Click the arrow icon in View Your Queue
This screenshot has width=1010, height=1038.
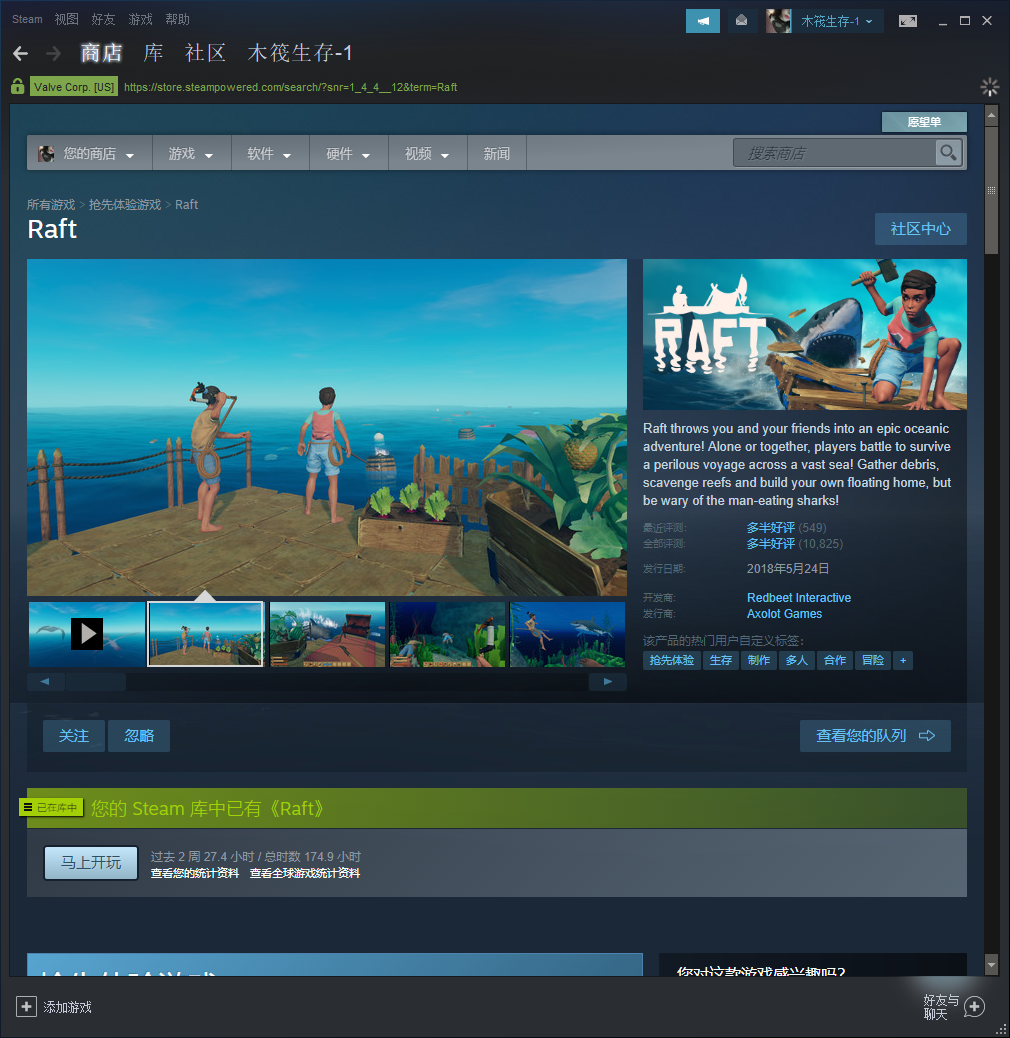927,735
